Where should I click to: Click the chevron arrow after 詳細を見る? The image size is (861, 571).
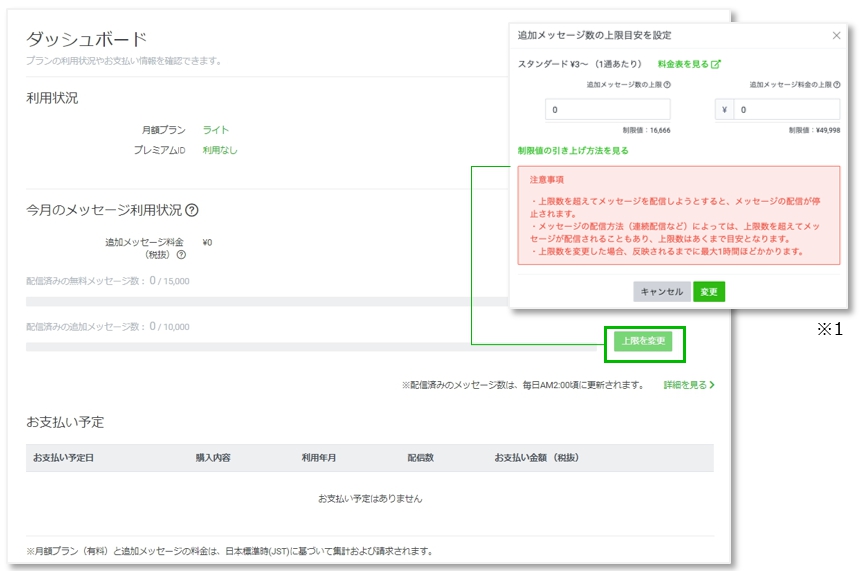(x=711, y=385)
